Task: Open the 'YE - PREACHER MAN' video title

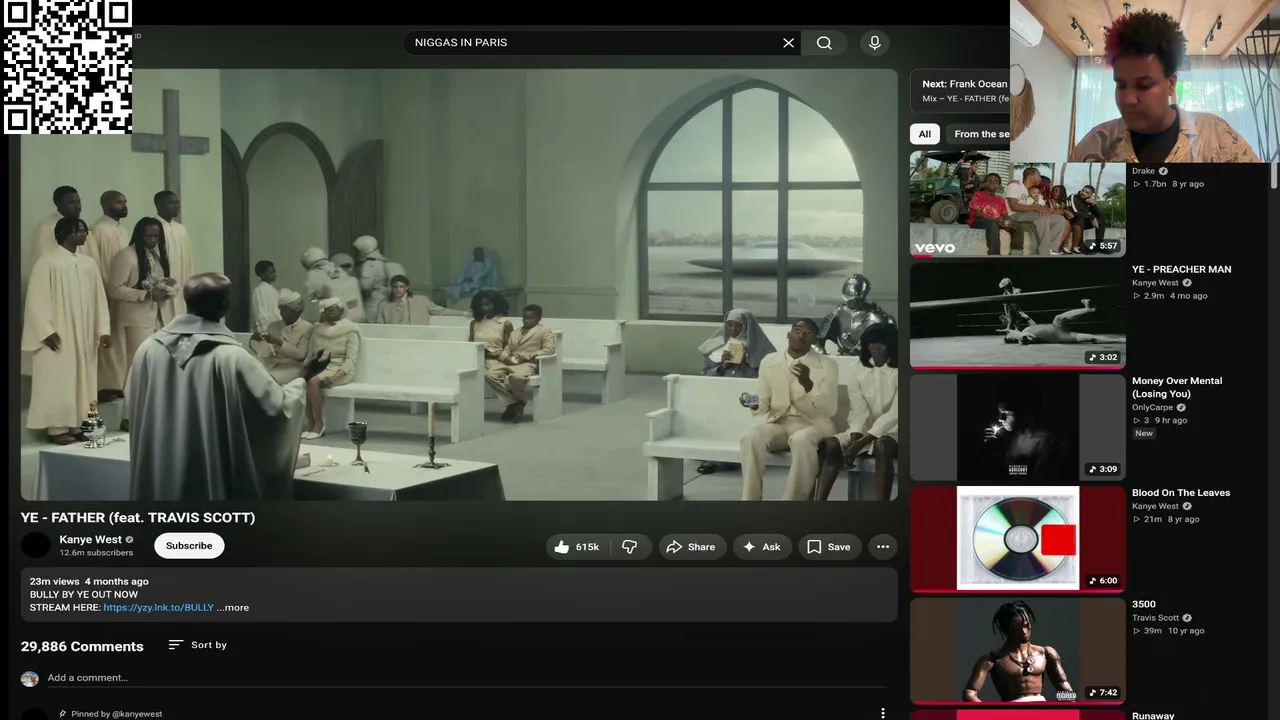Action: [1181, 269]
